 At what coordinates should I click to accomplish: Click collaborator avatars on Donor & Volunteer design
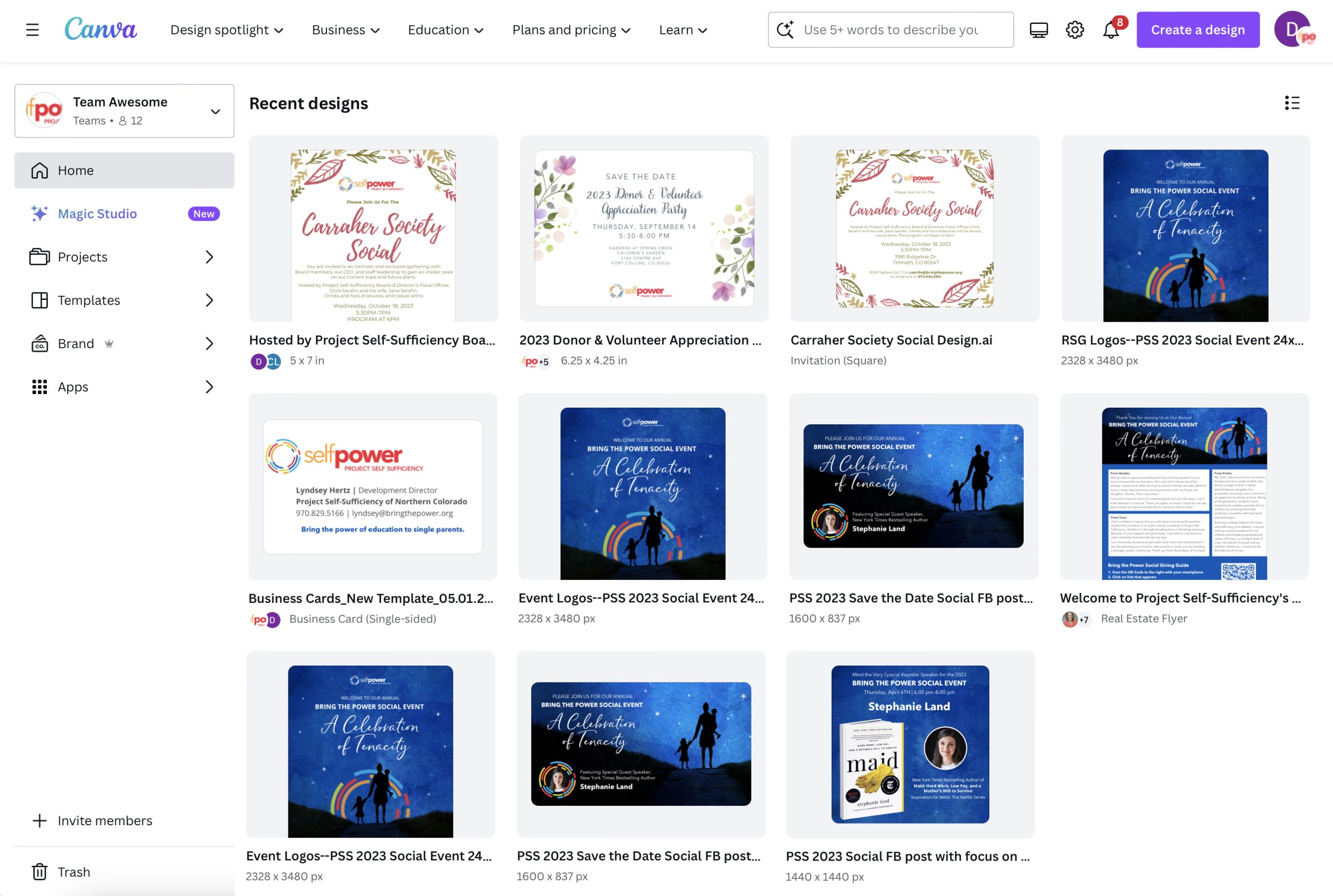pos(535,361)
